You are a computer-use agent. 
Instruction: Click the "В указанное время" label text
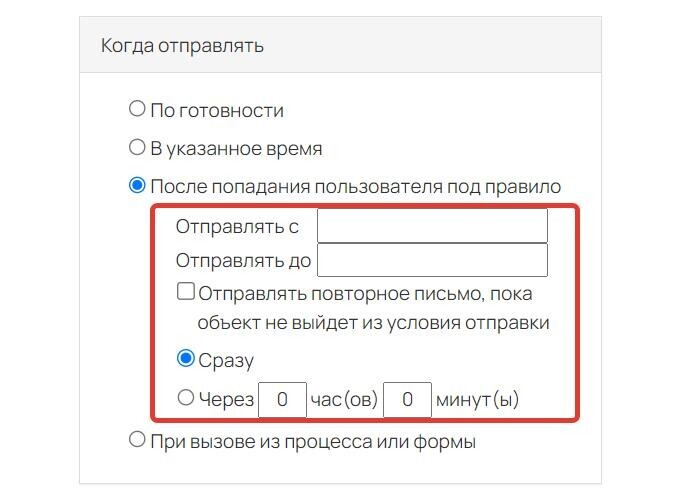click(x=236, y=149)
